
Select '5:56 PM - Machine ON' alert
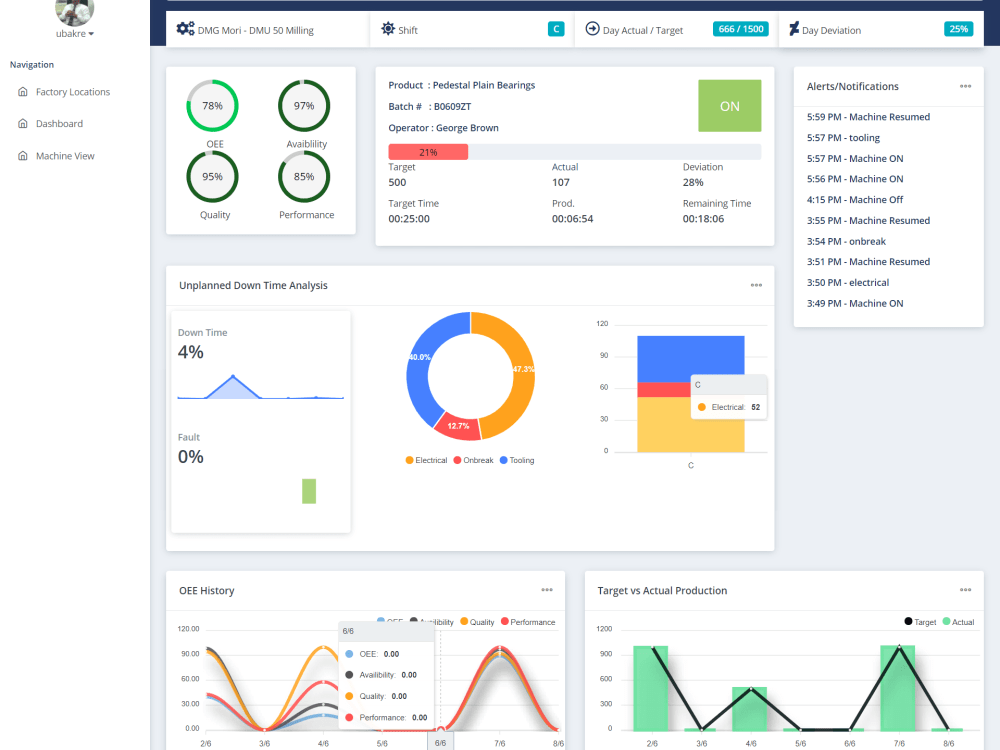(855, 179)
